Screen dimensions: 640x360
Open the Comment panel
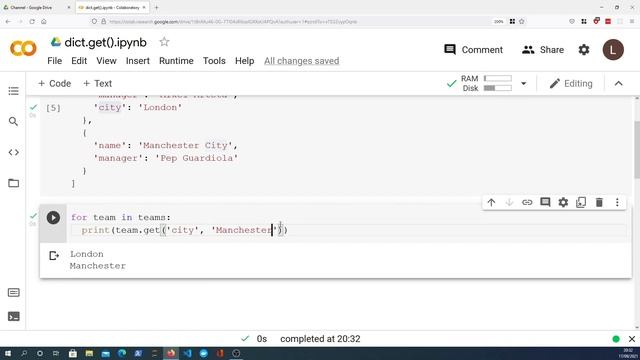point(473,50)
